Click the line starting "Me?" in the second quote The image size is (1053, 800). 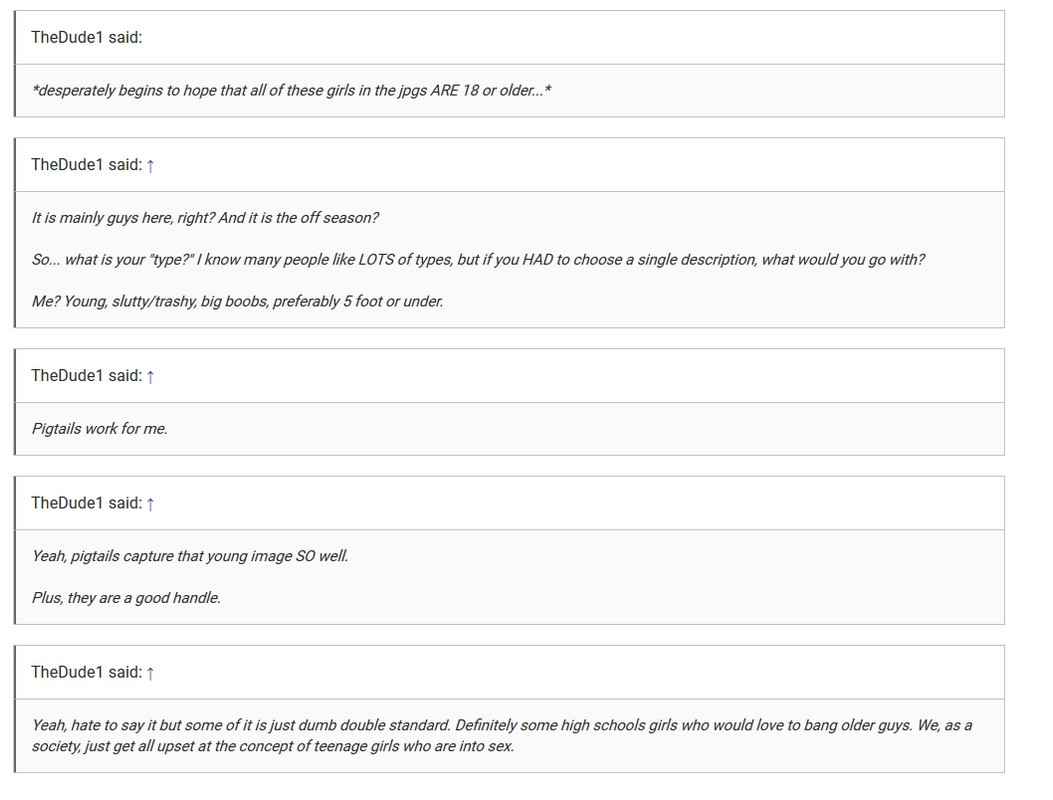(237, 302)
